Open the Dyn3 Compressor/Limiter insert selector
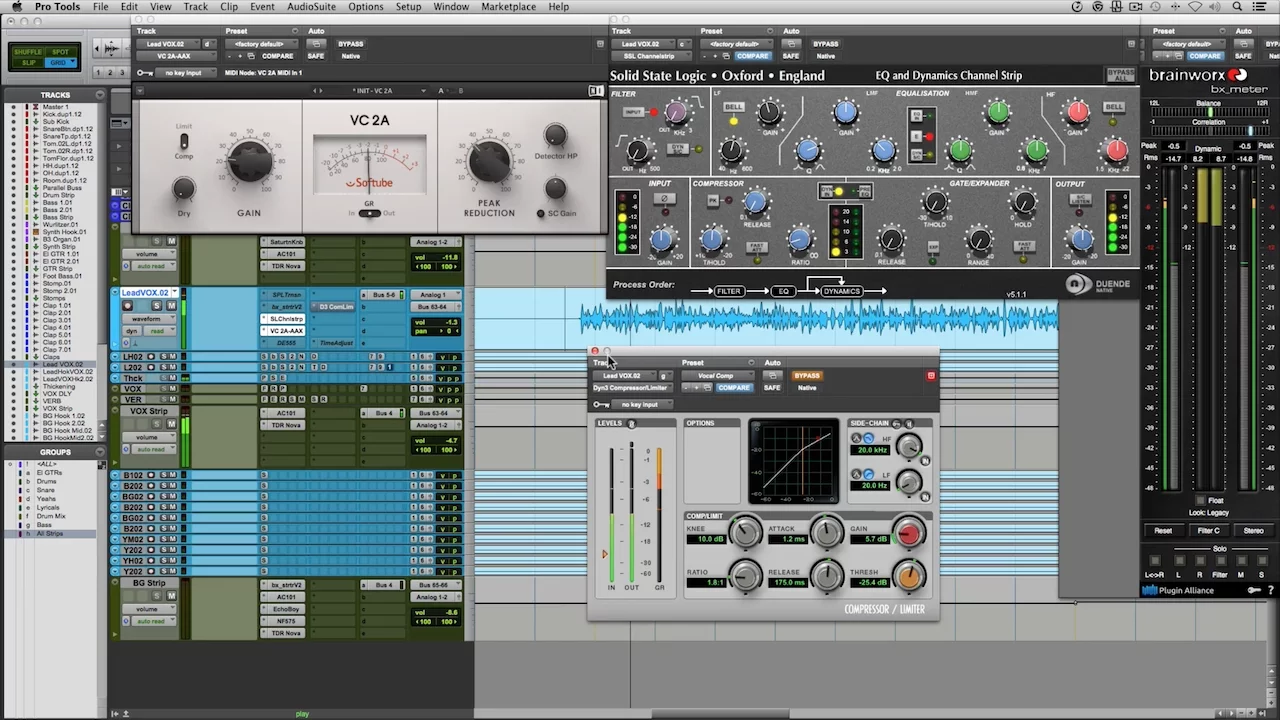The image size is (1280, 720). pos(631,388)
